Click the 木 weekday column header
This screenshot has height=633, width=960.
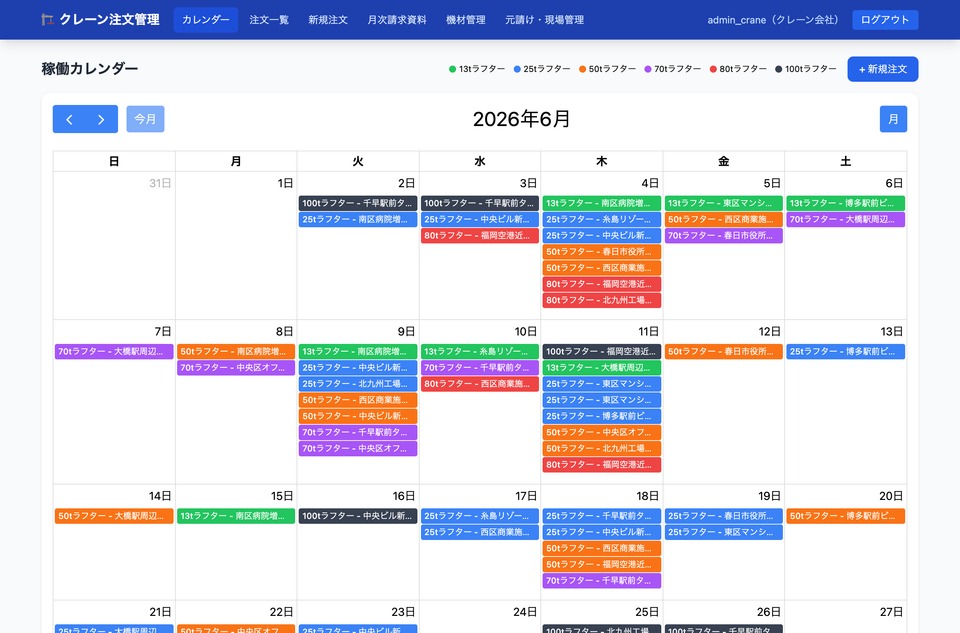tap(601, 162)
